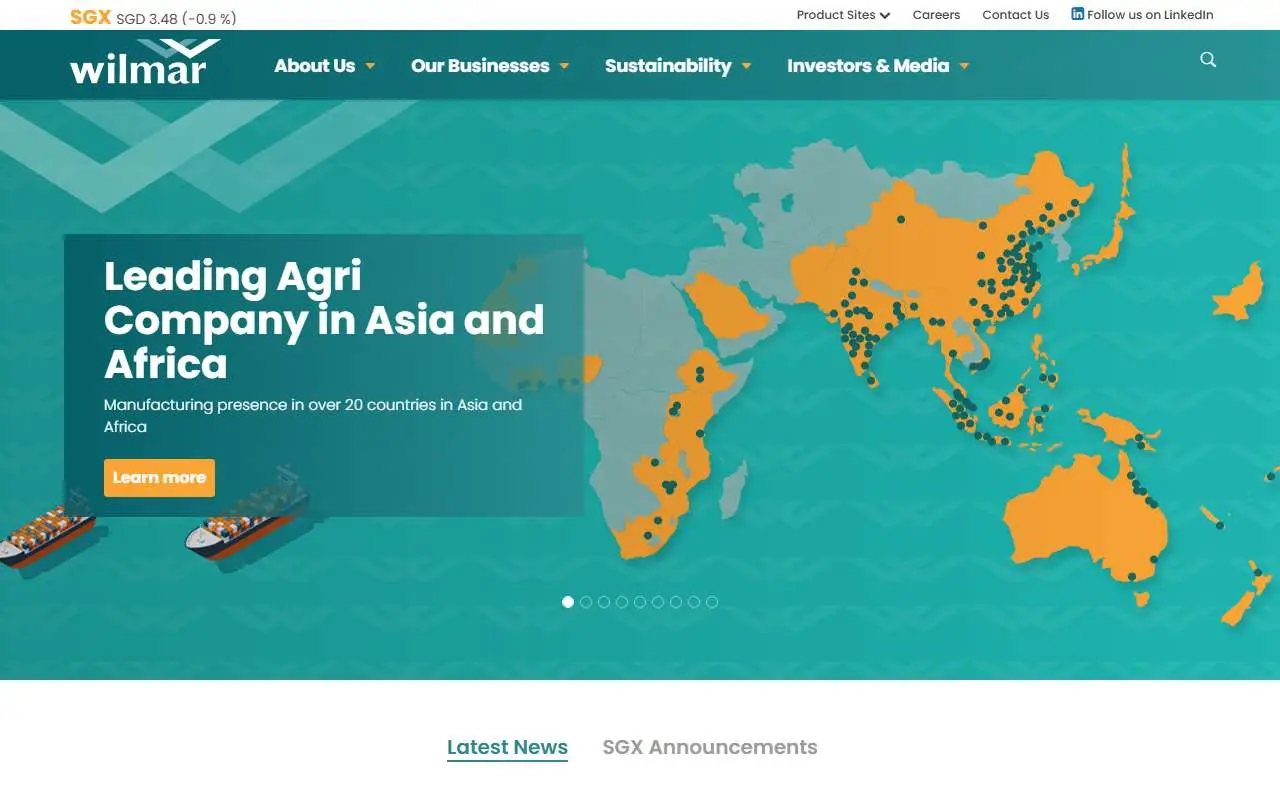
Task: Switch to the SGX Announcements tab
Action: coord(710,747)
